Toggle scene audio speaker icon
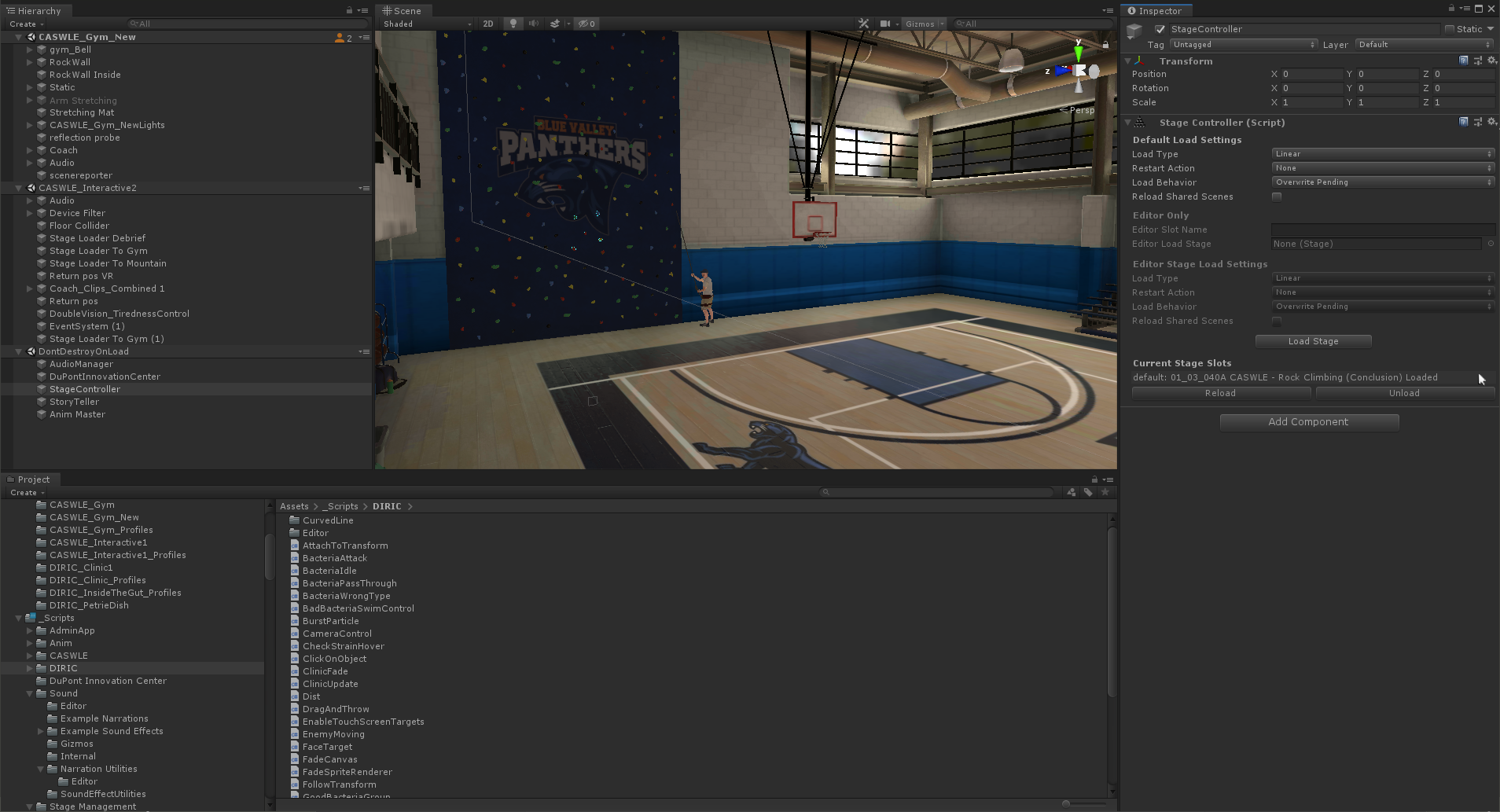This screenshot has height=812, width=1500. pyautogui.click(x=534, y=24)
